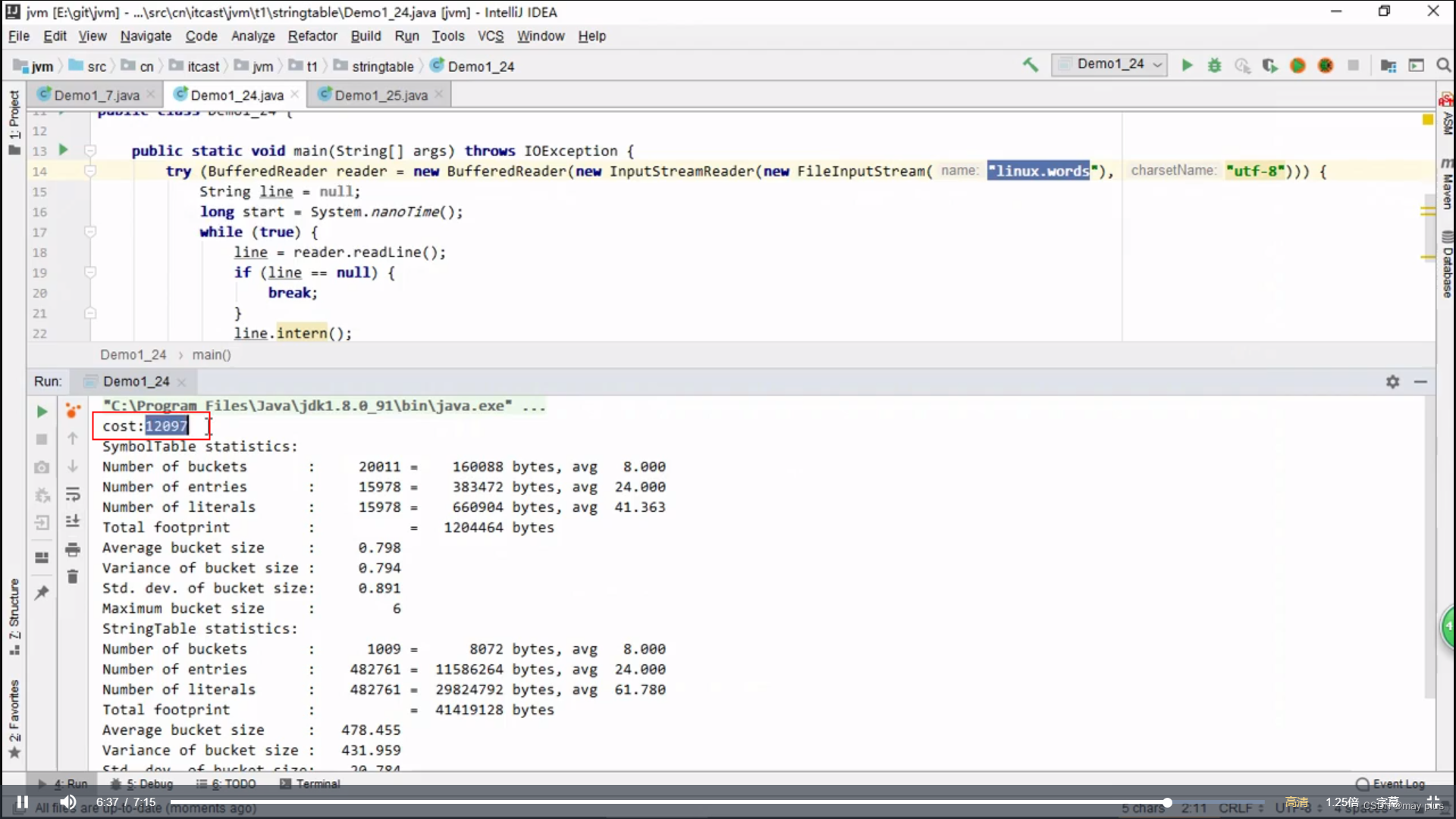Viewport: 1456px width, 819px height.
Task: Click the Search Everywhere magnifier icon
Action: pyautogui.click(x=1443, y=66)
